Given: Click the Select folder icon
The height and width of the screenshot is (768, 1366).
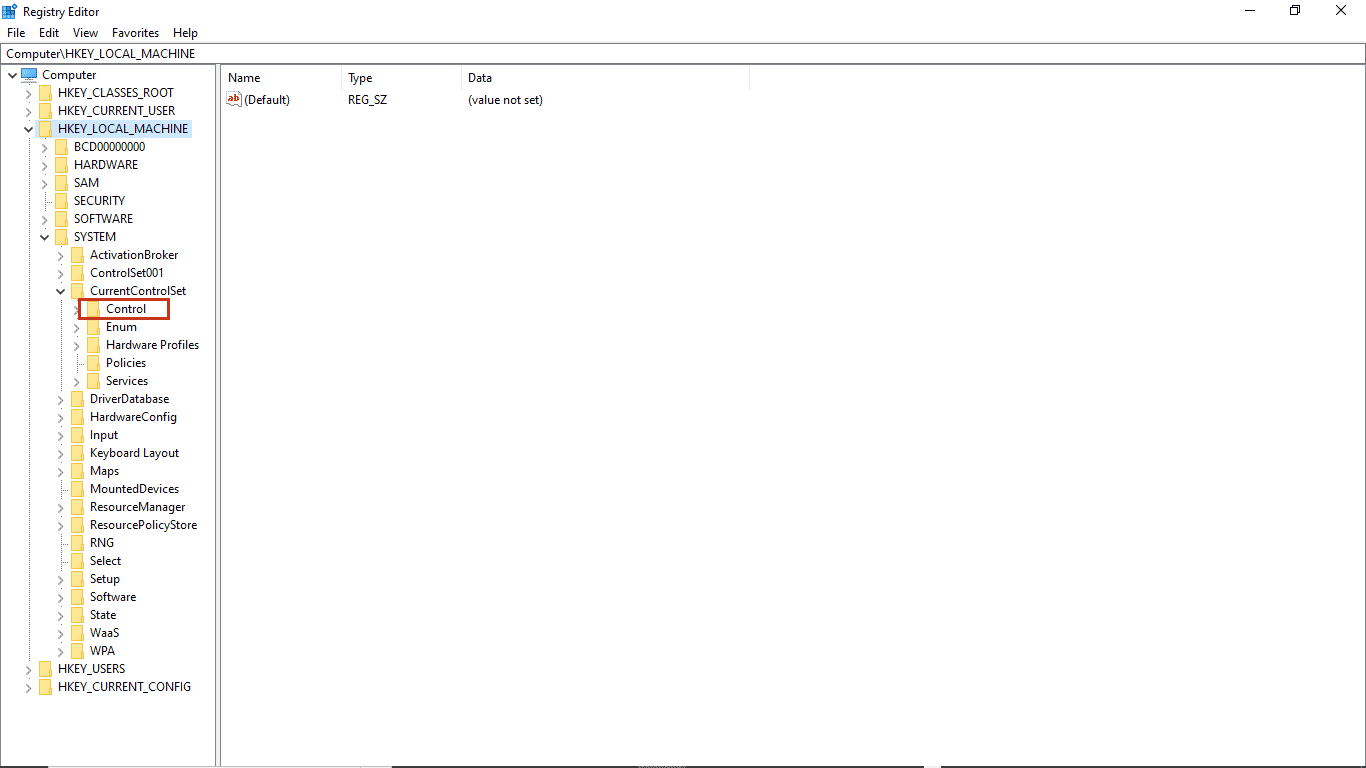Looking at the screenshot, I should coord(77,561).
